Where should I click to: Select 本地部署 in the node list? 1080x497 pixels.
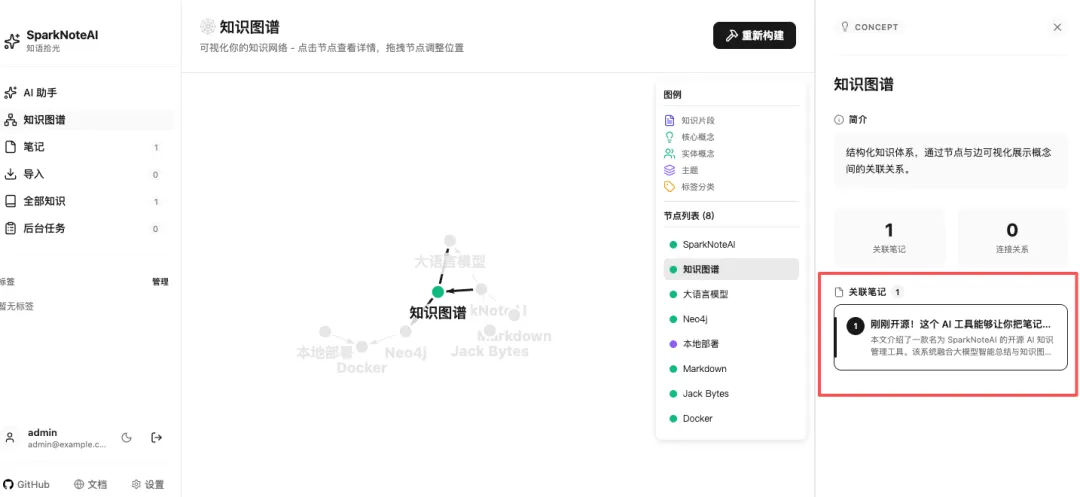[x=731, y=343]
